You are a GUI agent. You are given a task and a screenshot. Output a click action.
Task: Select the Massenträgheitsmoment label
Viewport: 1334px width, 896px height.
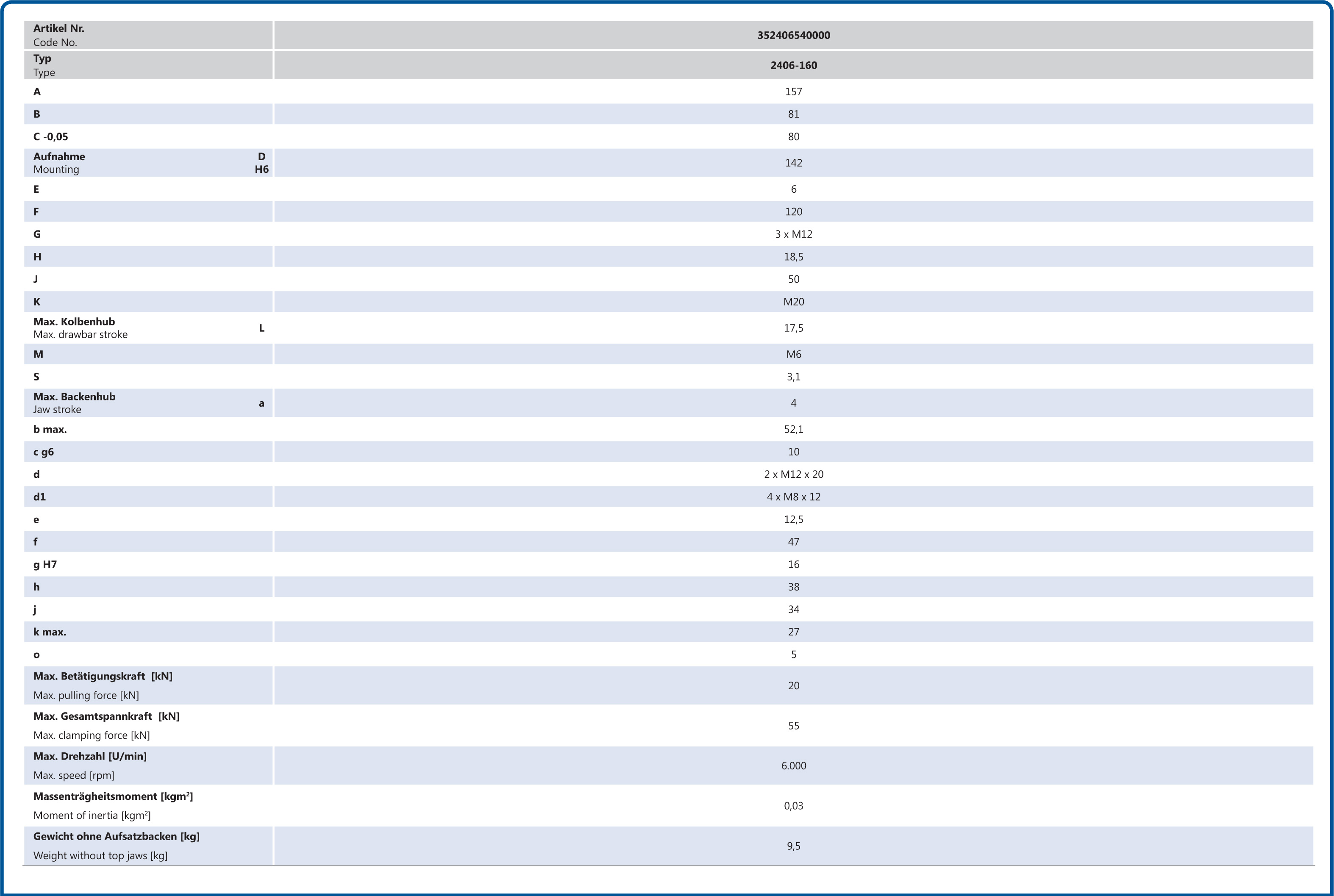tap(113, 796)
